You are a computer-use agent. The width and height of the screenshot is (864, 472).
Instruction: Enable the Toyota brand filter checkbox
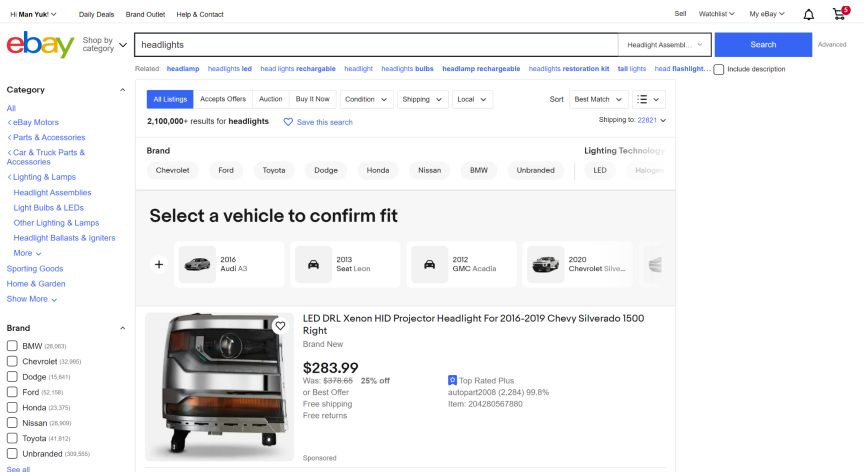tap(12, 438)
